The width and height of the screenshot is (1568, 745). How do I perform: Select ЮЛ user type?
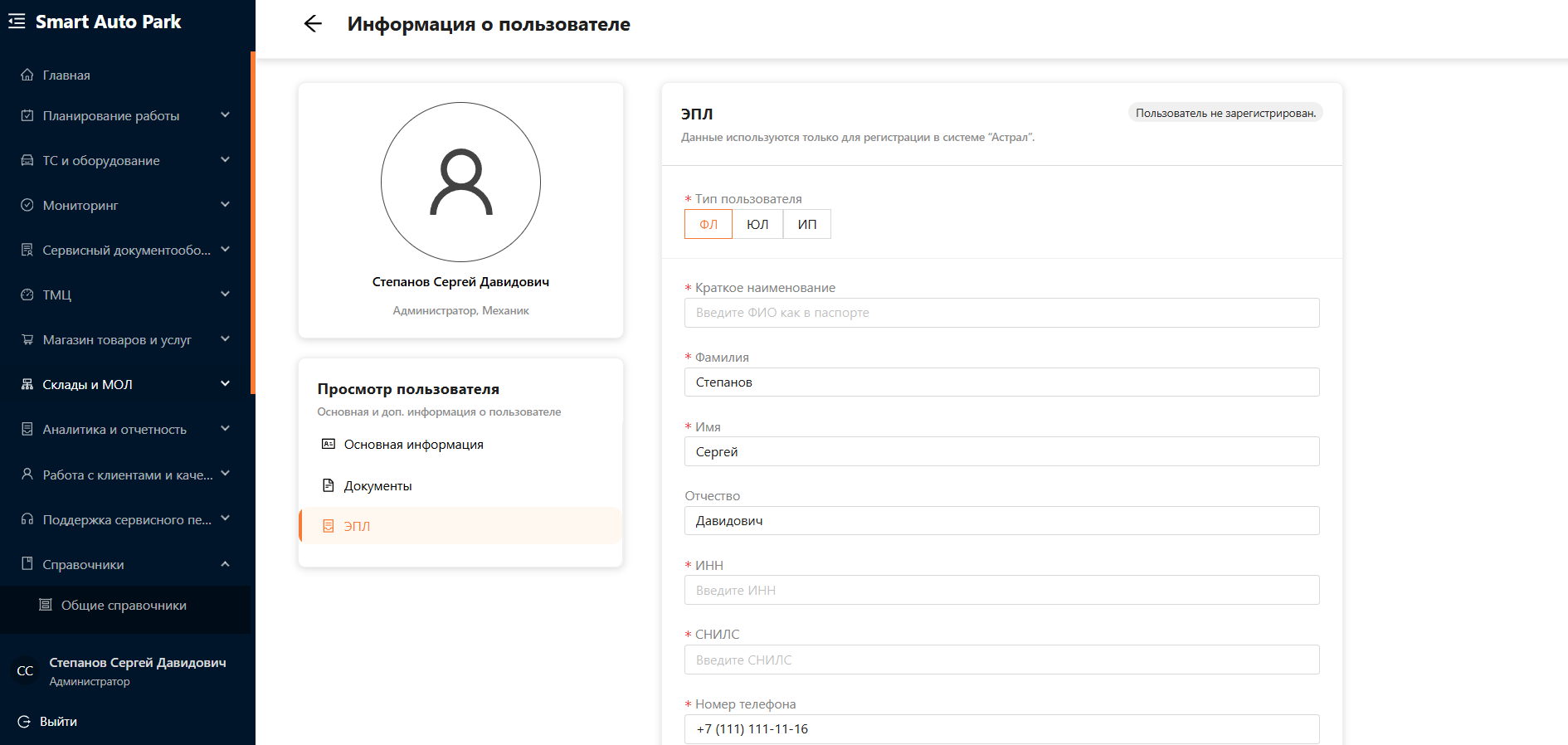[757, 224]
